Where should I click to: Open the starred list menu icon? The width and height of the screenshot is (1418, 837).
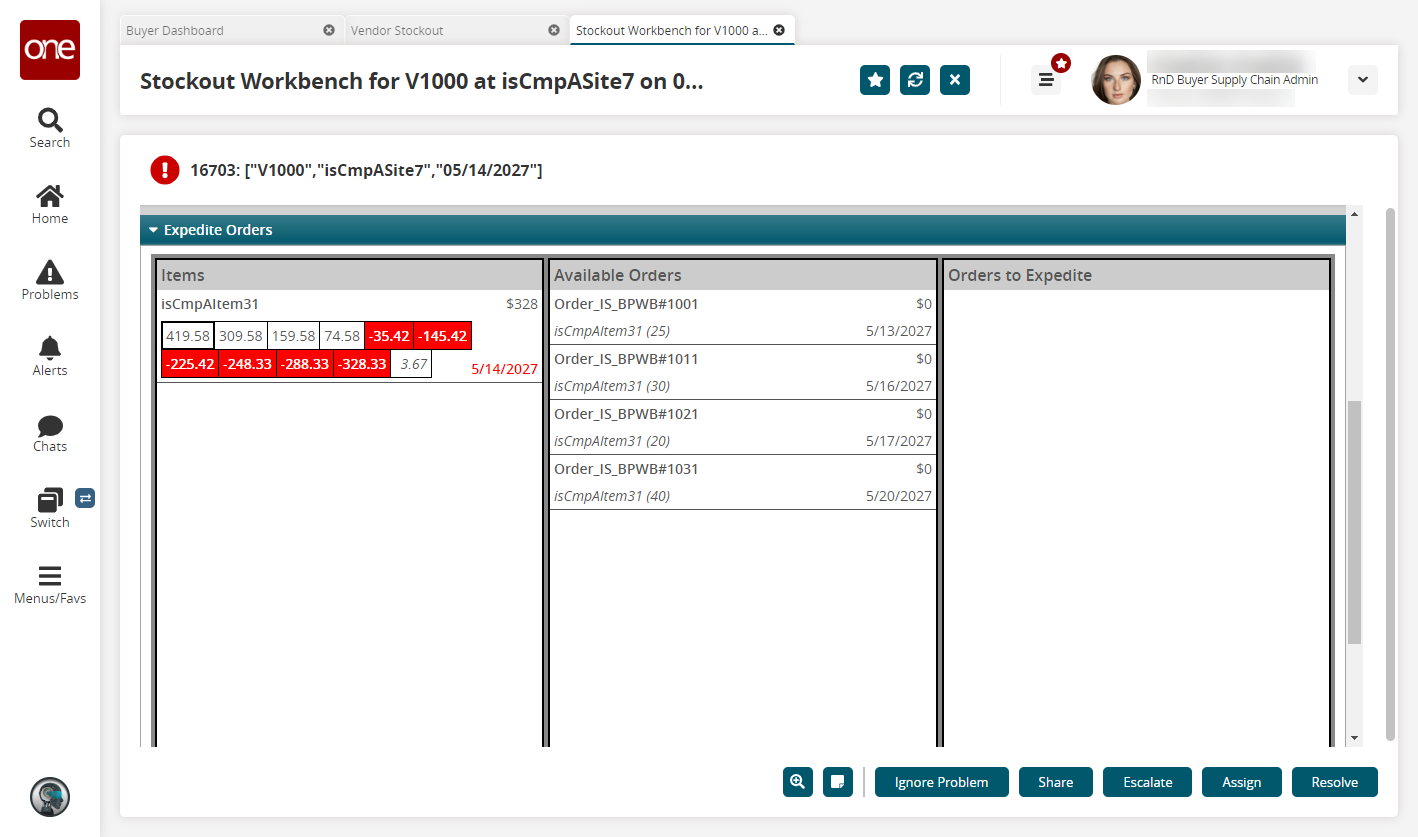pos(1046,80)
